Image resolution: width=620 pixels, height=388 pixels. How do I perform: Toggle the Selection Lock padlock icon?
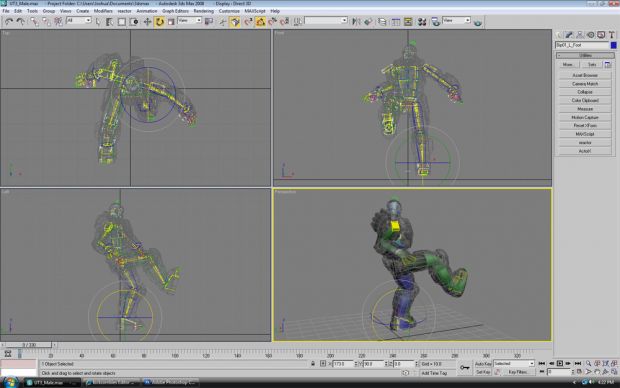tap(313, 363)
